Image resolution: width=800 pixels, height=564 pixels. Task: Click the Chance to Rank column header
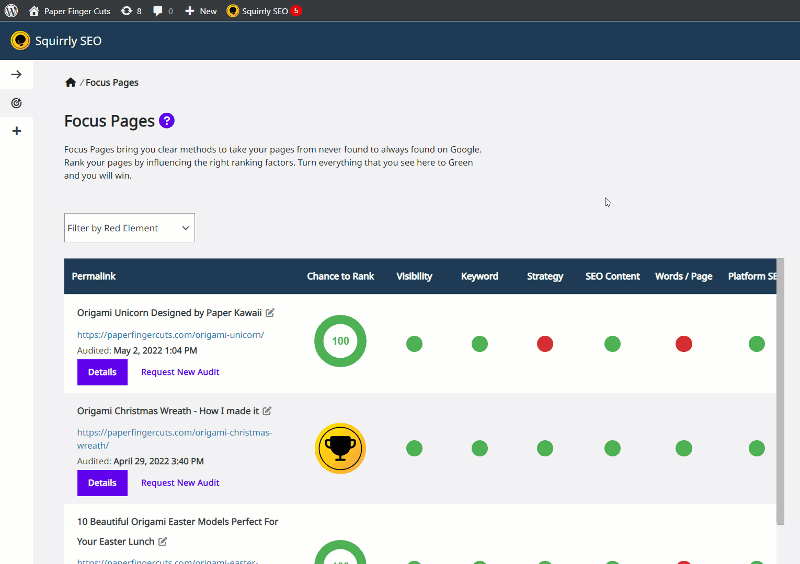[x=340, y=276]
